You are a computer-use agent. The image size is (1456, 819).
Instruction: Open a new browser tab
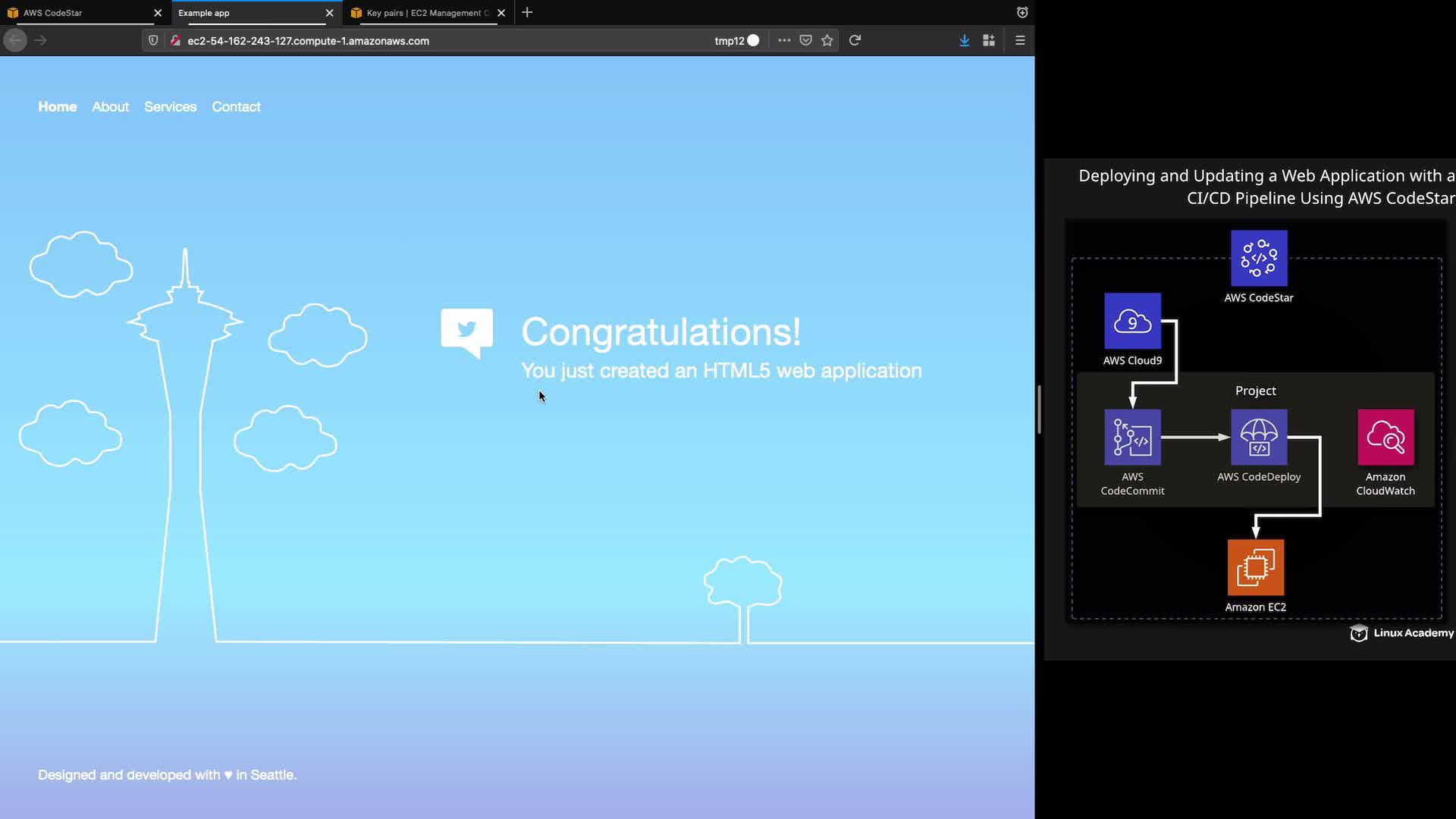(x=527, y=12)
